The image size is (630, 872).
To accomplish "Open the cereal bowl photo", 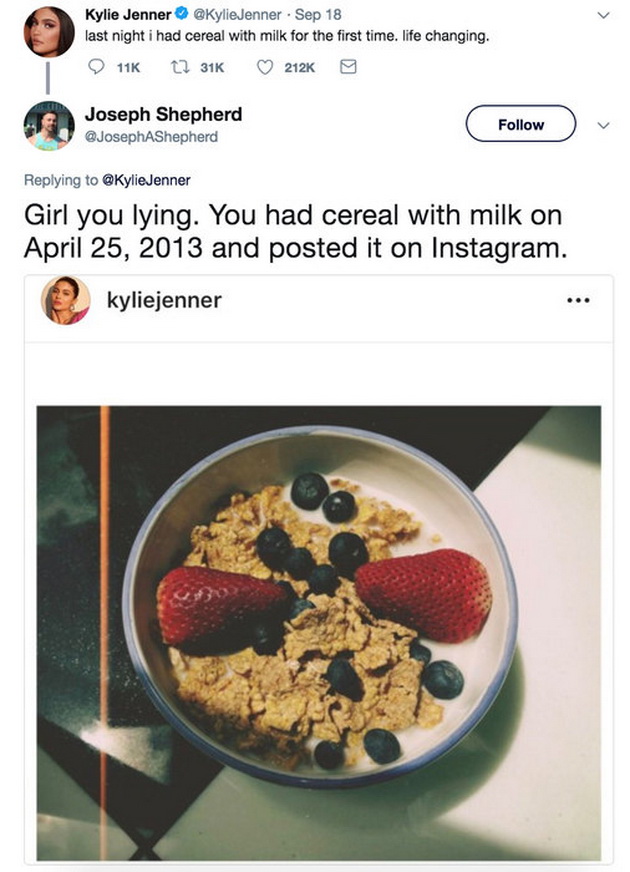I will click(319, 633).
